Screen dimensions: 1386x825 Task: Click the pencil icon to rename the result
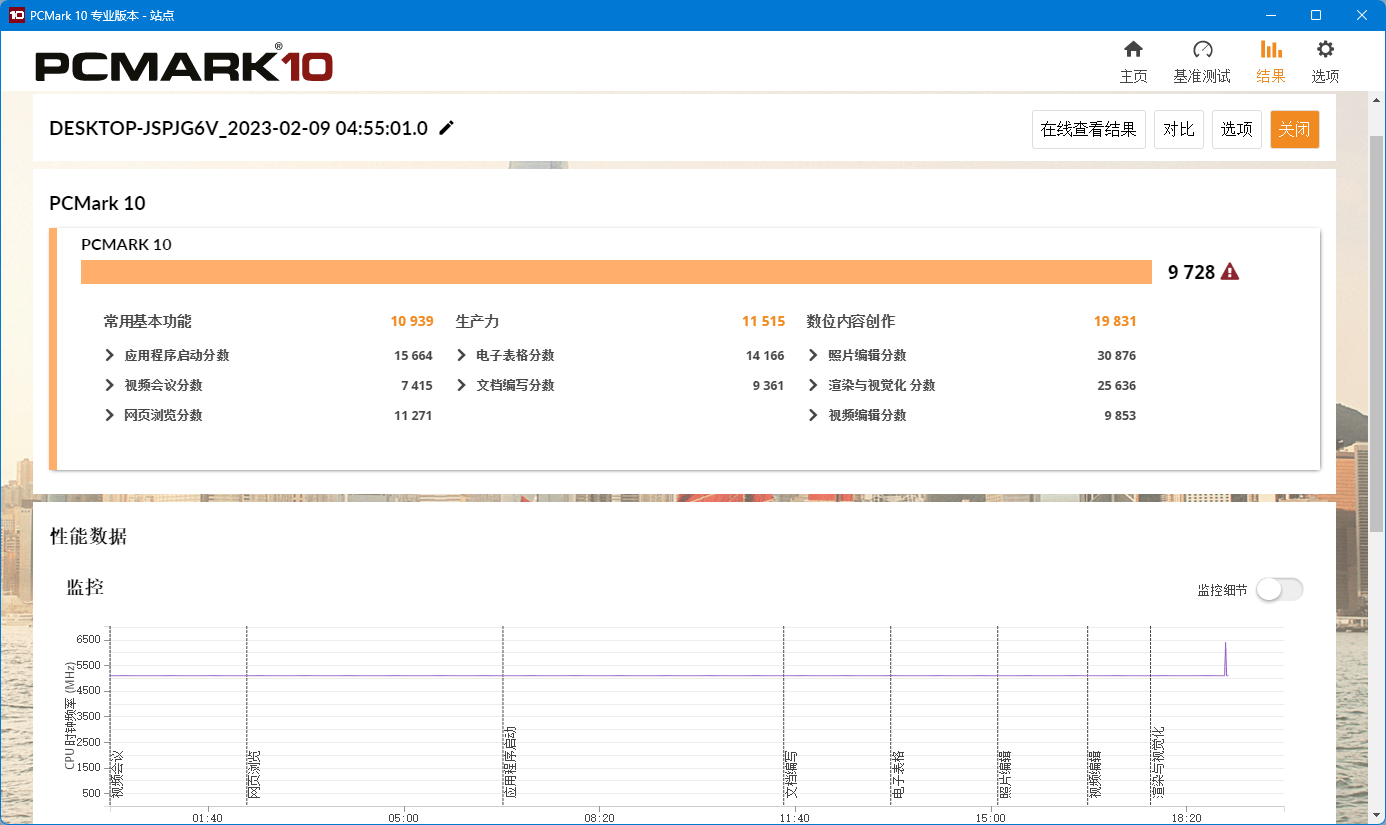447,128
